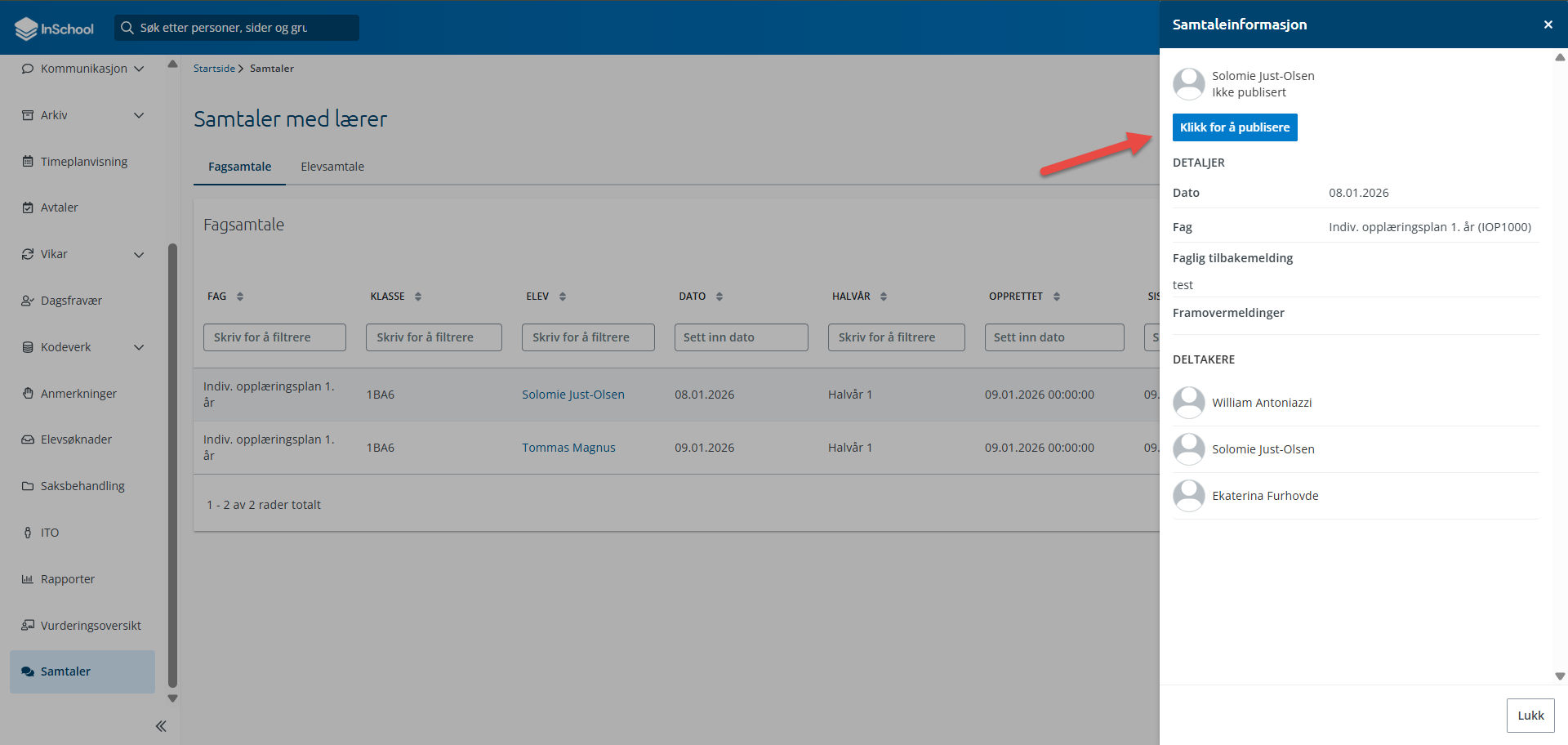The height and width of the screenshot is (745, 1568).
Task: Sort table by FAG column
Action: pyautogui.click(x=240, y=297)
